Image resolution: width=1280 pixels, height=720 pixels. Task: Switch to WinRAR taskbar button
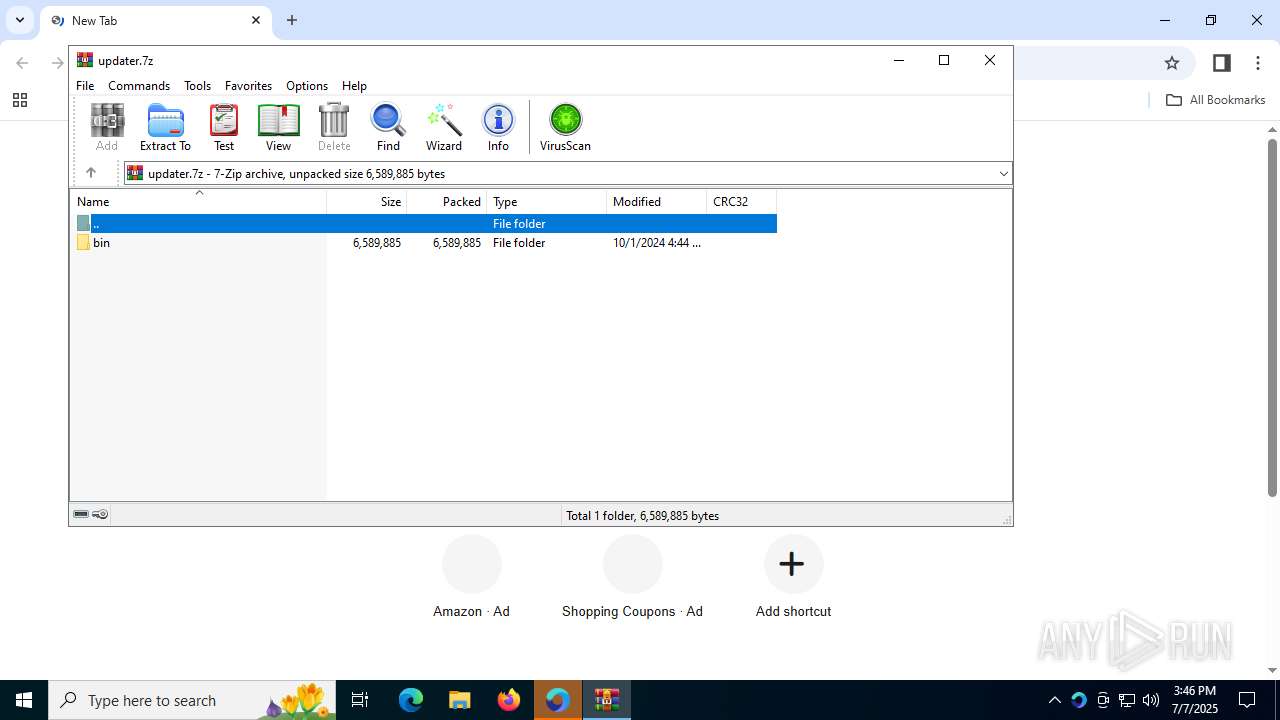click(x=607, y=700)
